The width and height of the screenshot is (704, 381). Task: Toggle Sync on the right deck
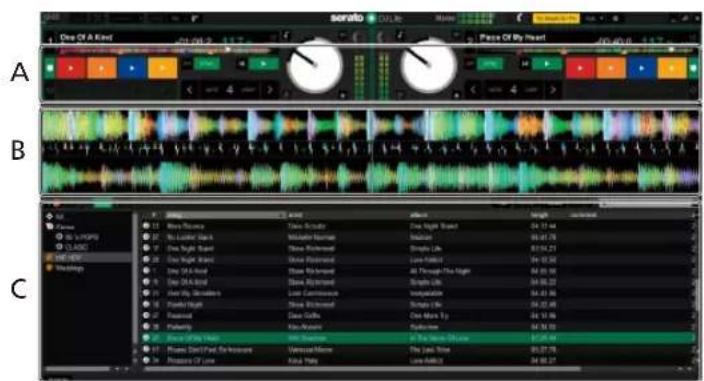[489, 64]
